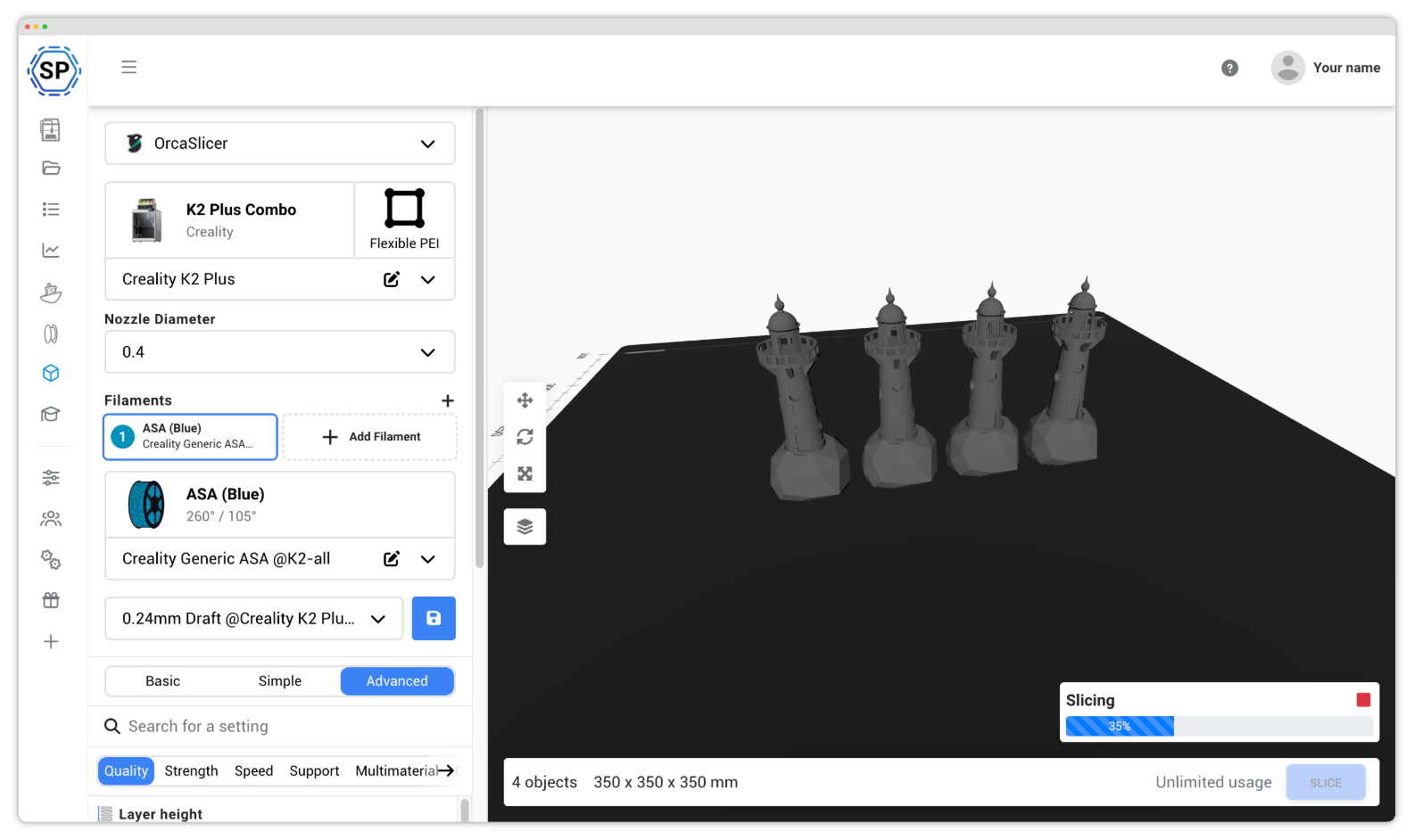Open the team users sidebar icon
Viewport: 1414px width, 840px height.
[x=51, y=518]
